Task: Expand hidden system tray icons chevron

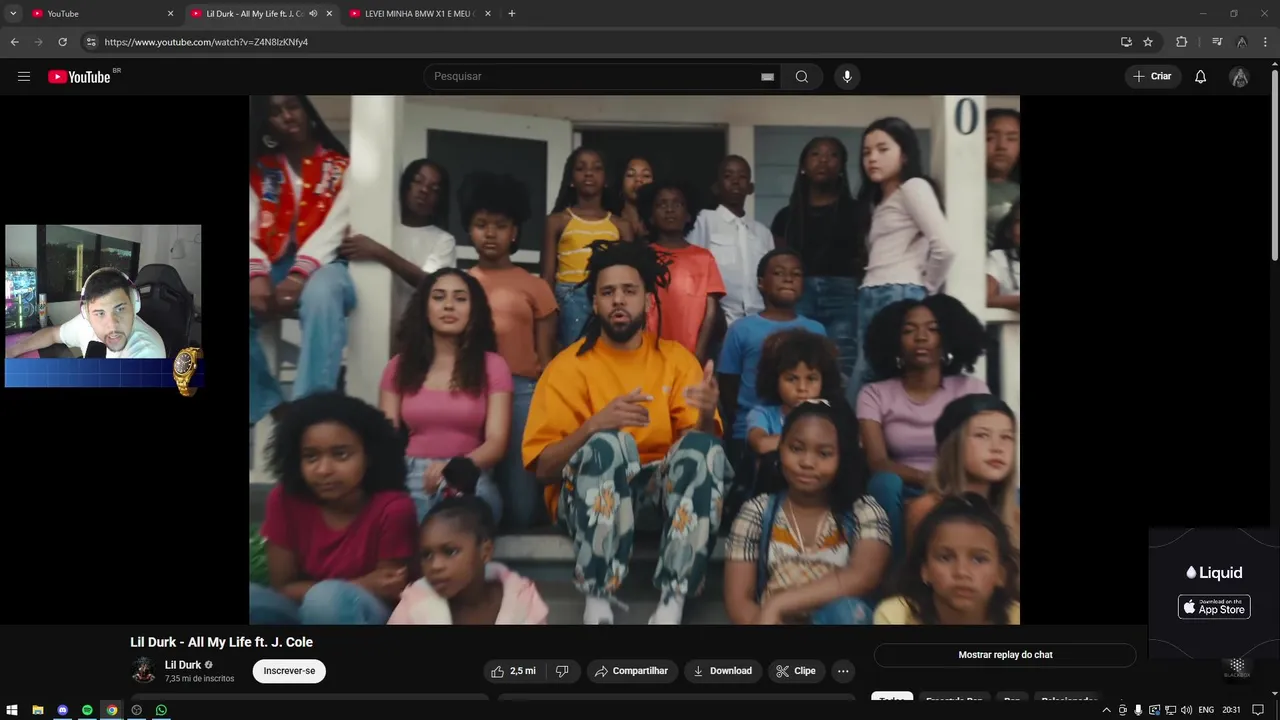Action: [1106, 710]
